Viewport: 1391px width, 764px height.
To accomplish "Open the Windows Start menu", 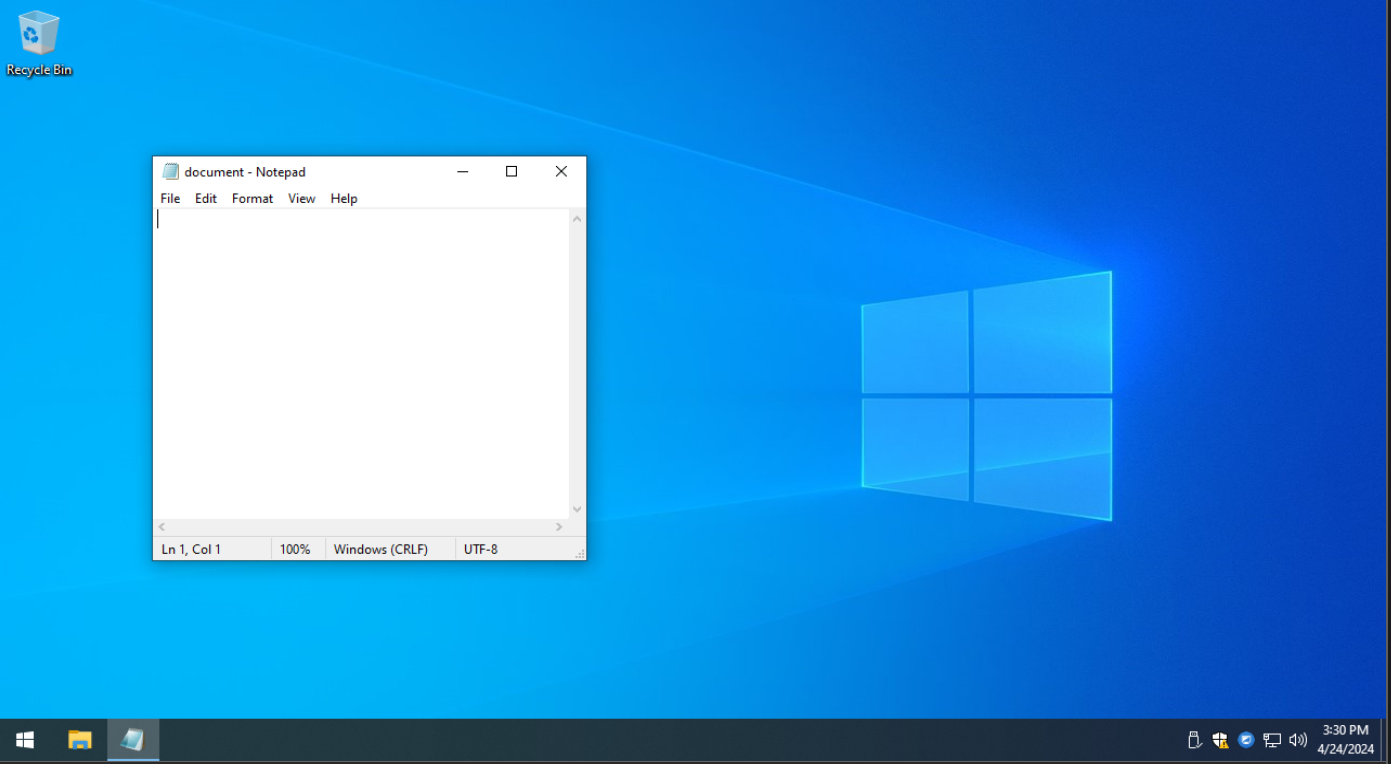I will 25,740.
